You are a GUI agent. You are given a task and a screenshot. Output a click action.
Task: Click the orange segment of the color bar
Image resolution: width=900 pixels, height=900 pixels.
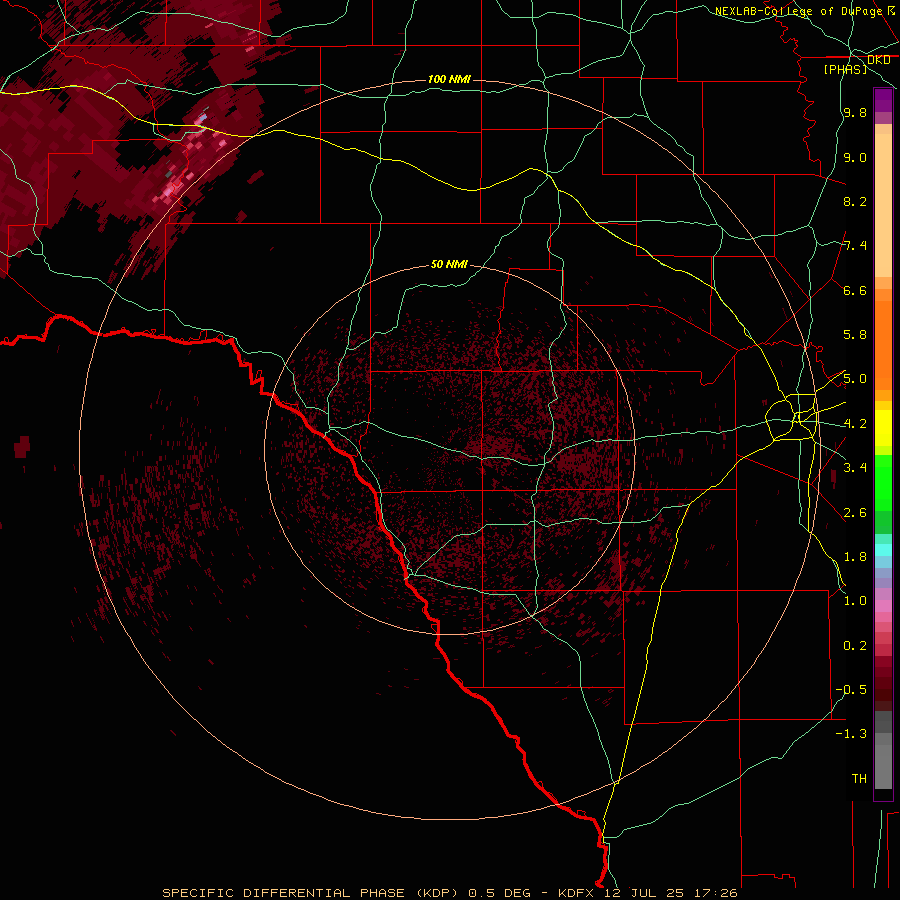883,346
